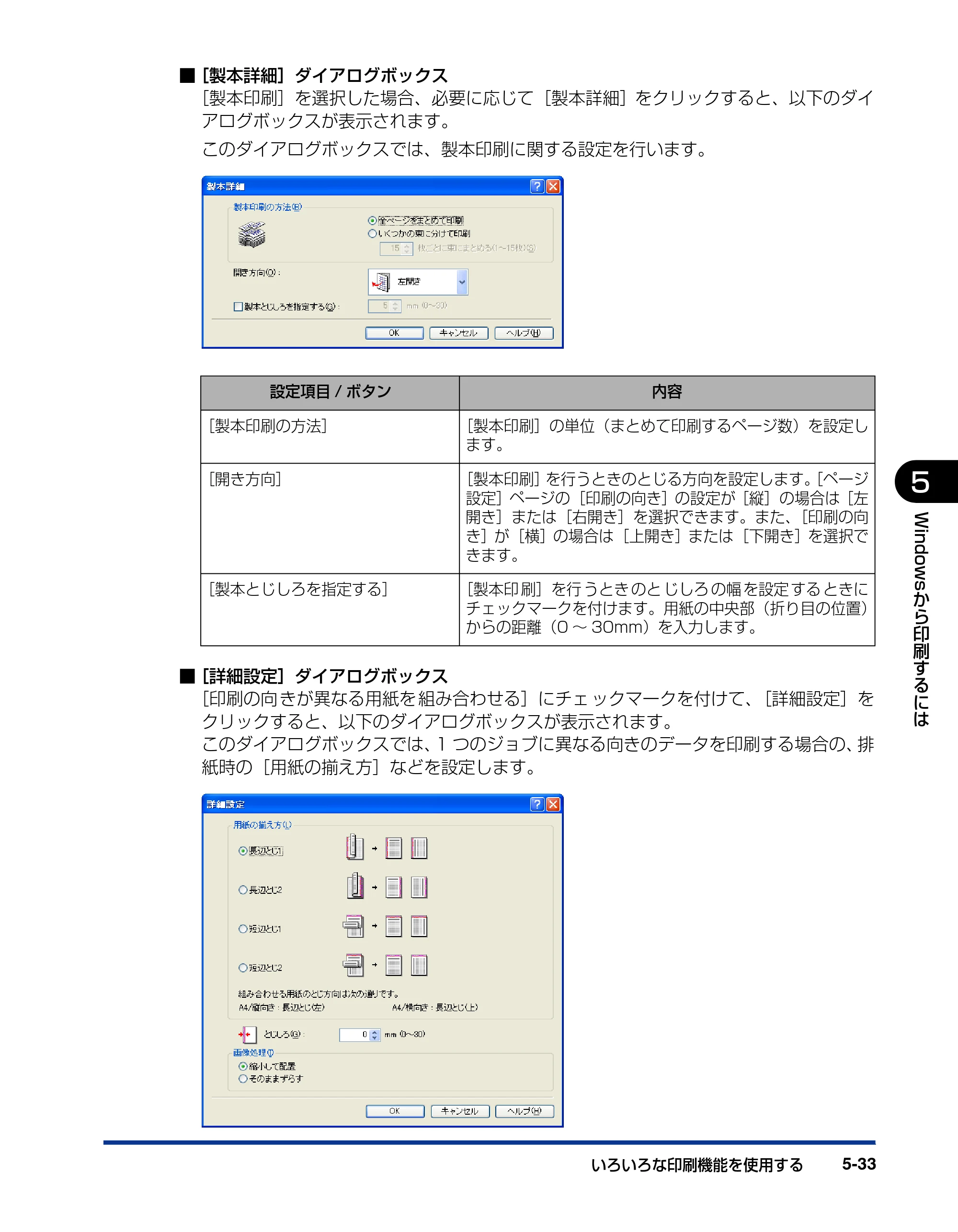Click the booklet stack icon in 製本詳細 dialog

point(251,235)
